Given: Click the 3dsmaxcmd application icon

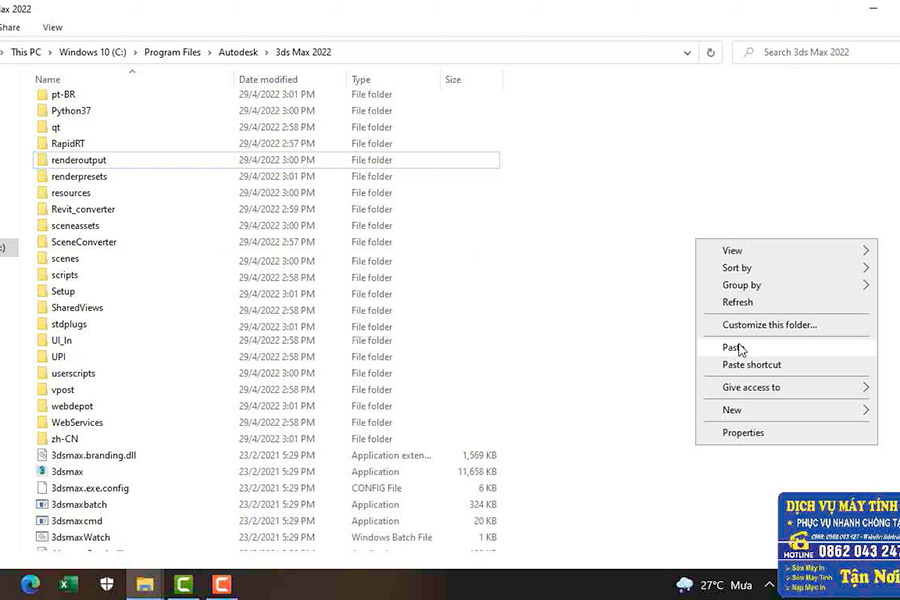Looking at the screenshot, I should pyautogui.click(x=42, y=521).
